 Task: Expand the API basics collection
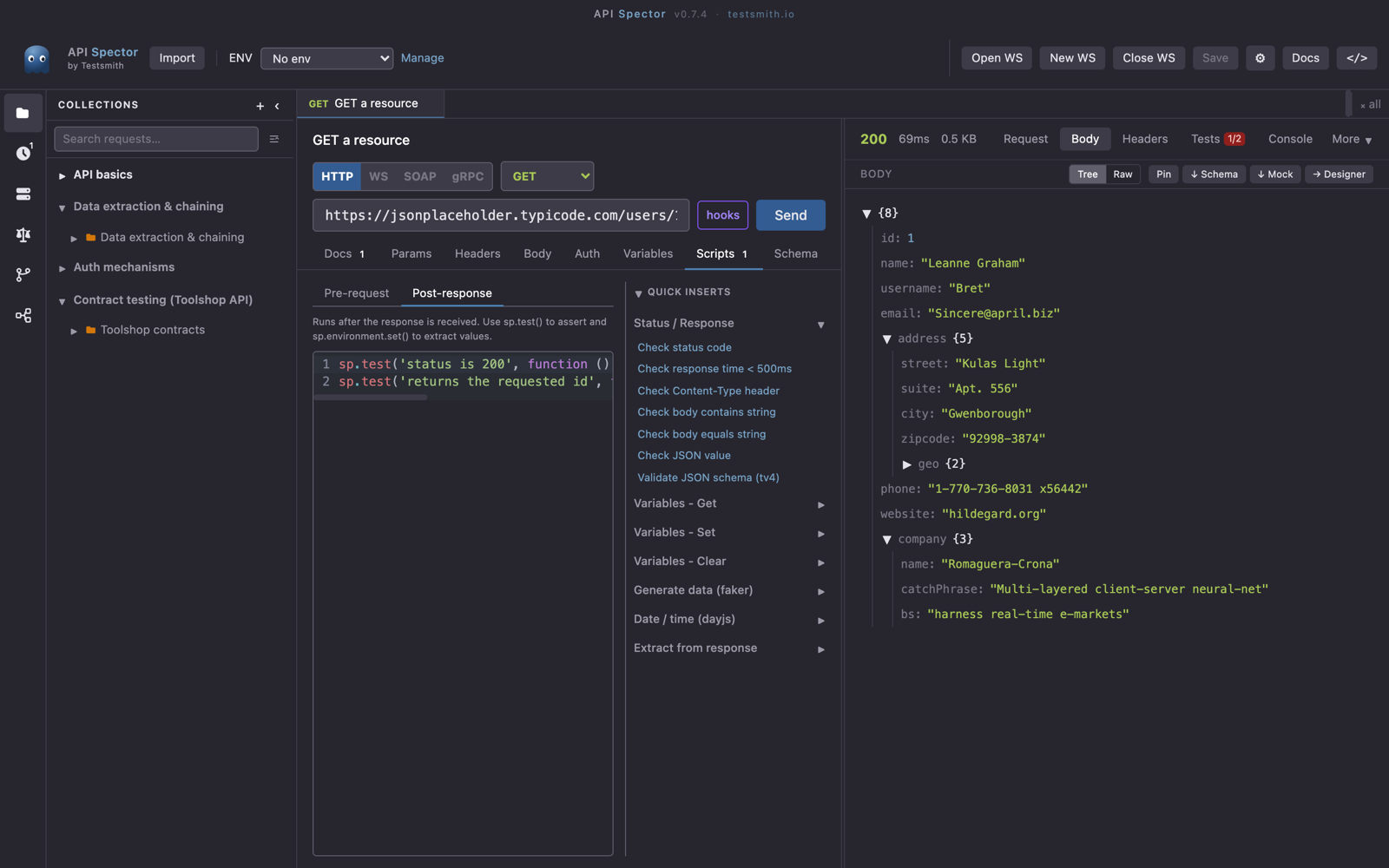(63, 175)
